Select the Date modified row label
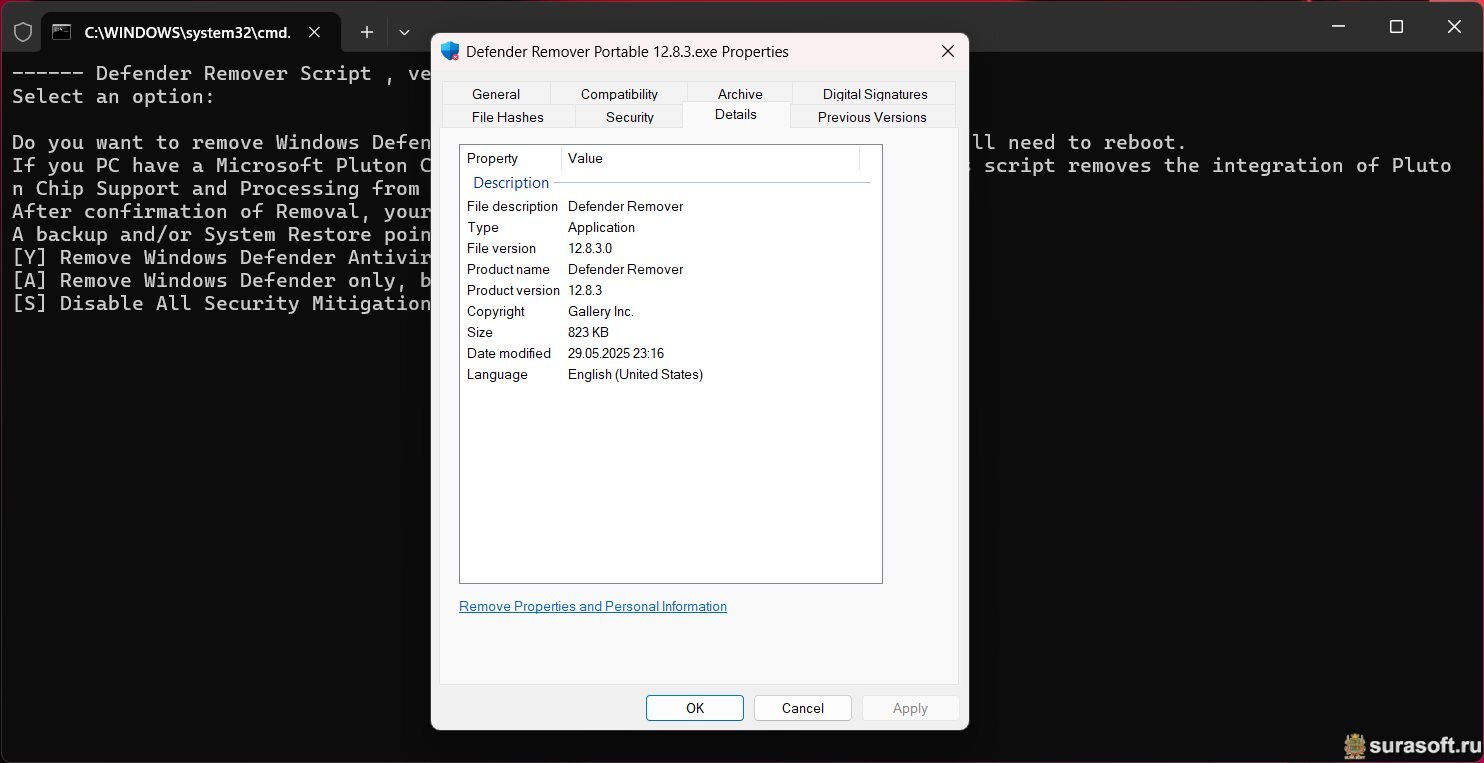 pyautogui.click(x=509, y=353)
